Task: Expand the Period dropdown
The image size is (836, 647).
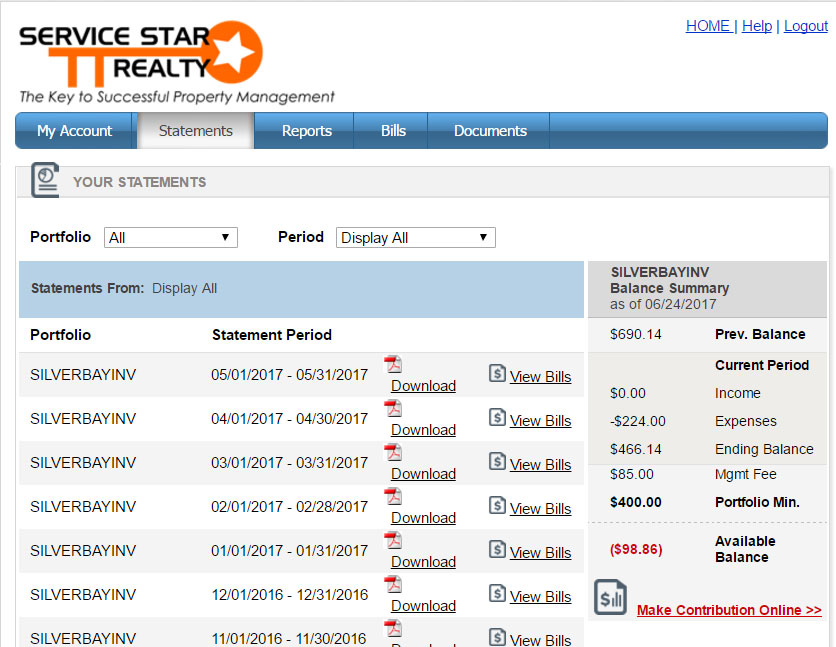Action: 415,238
